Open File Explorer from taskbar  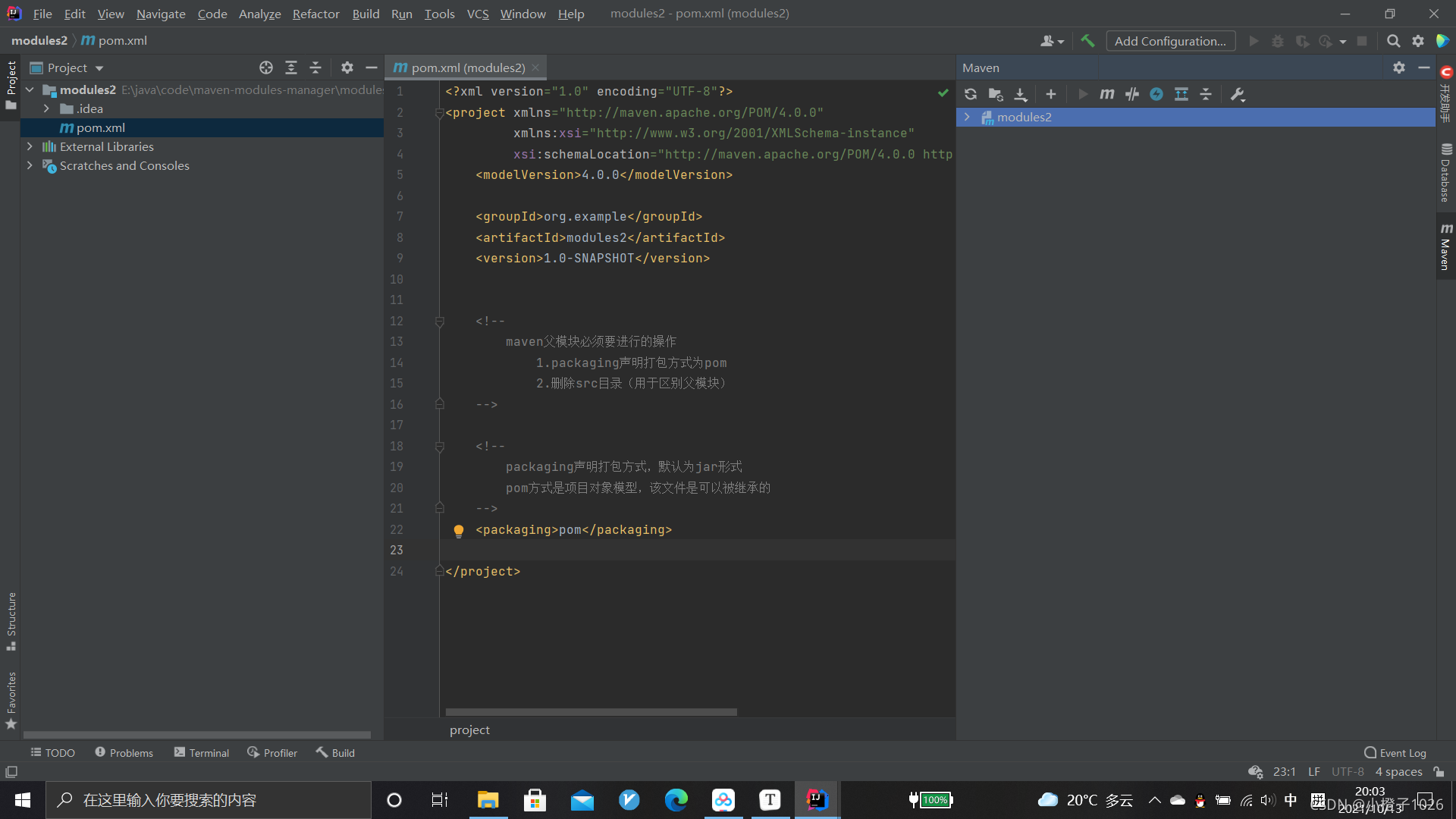click(x=488, y=800)
